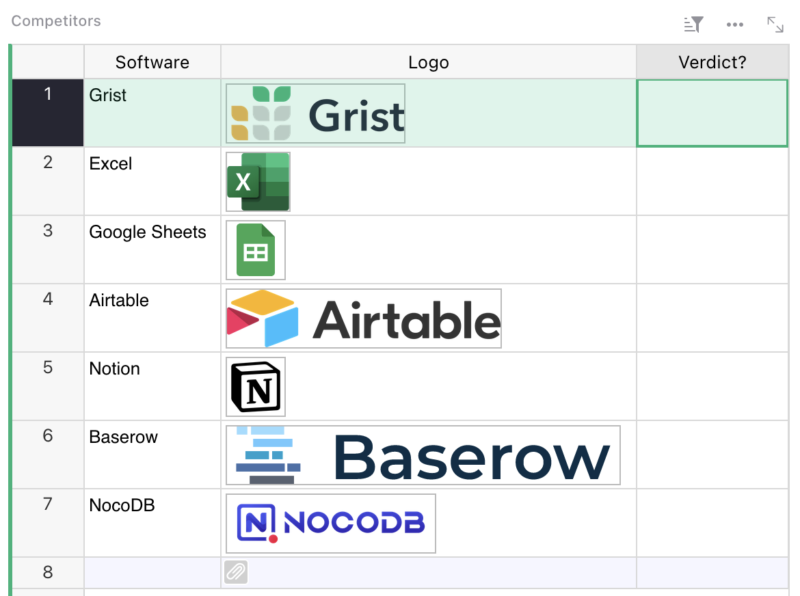Select the Verdict? column header
The width and height of the screenshot is (800, 596).
tap(712, 62)
